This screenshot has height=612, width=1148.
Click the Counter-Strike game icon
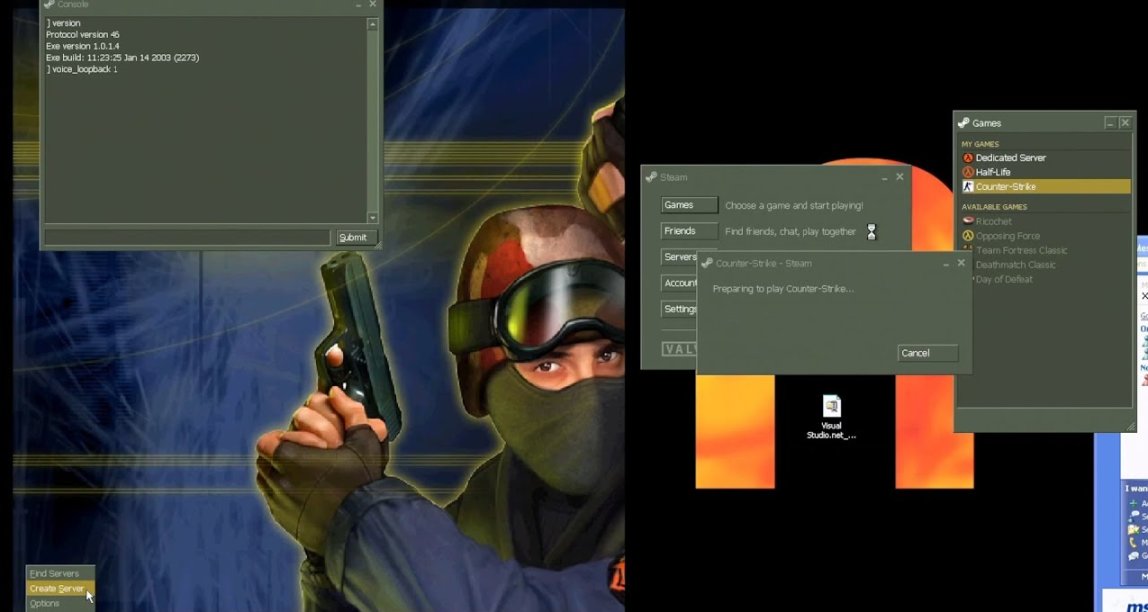[x=968, y=187]
